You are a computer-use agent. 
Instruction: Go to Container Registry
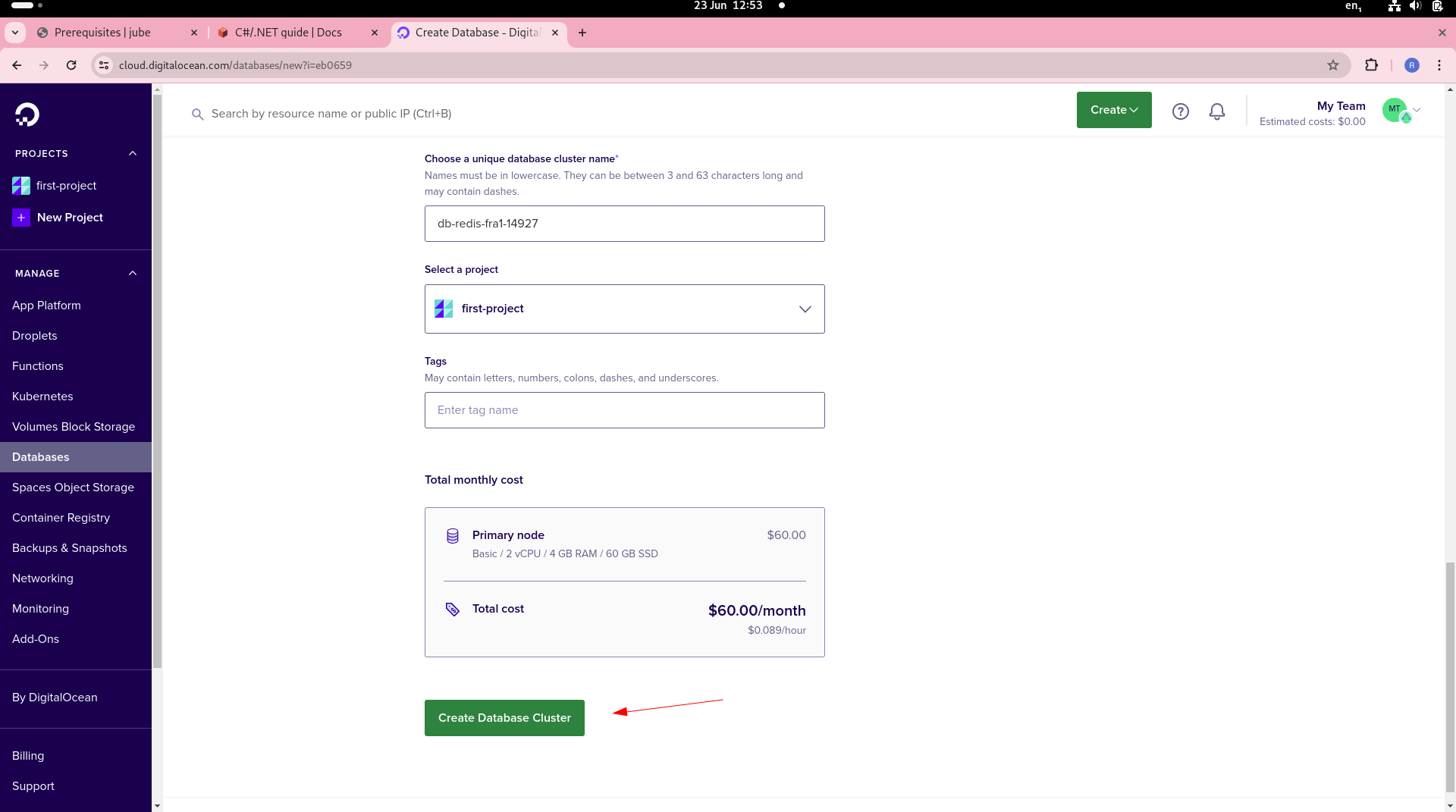coord(61,518)
